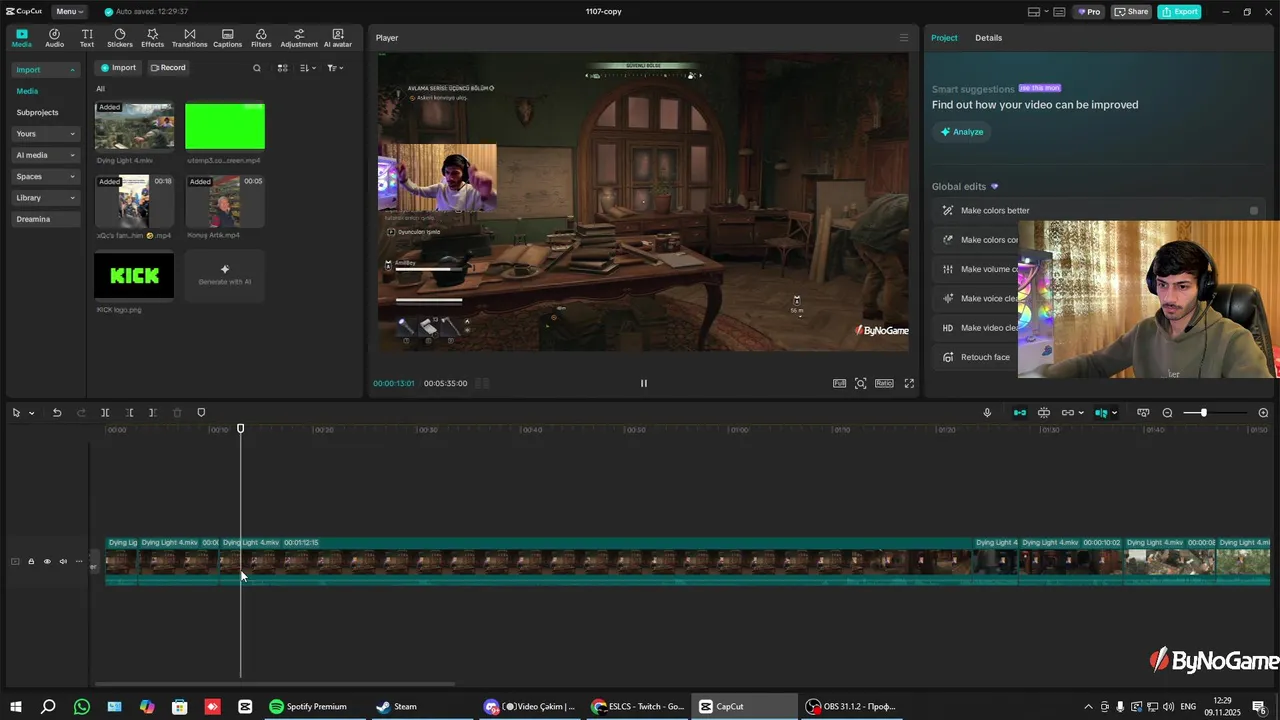
Task: Mute the main video track
Action: tap(63, 561)
